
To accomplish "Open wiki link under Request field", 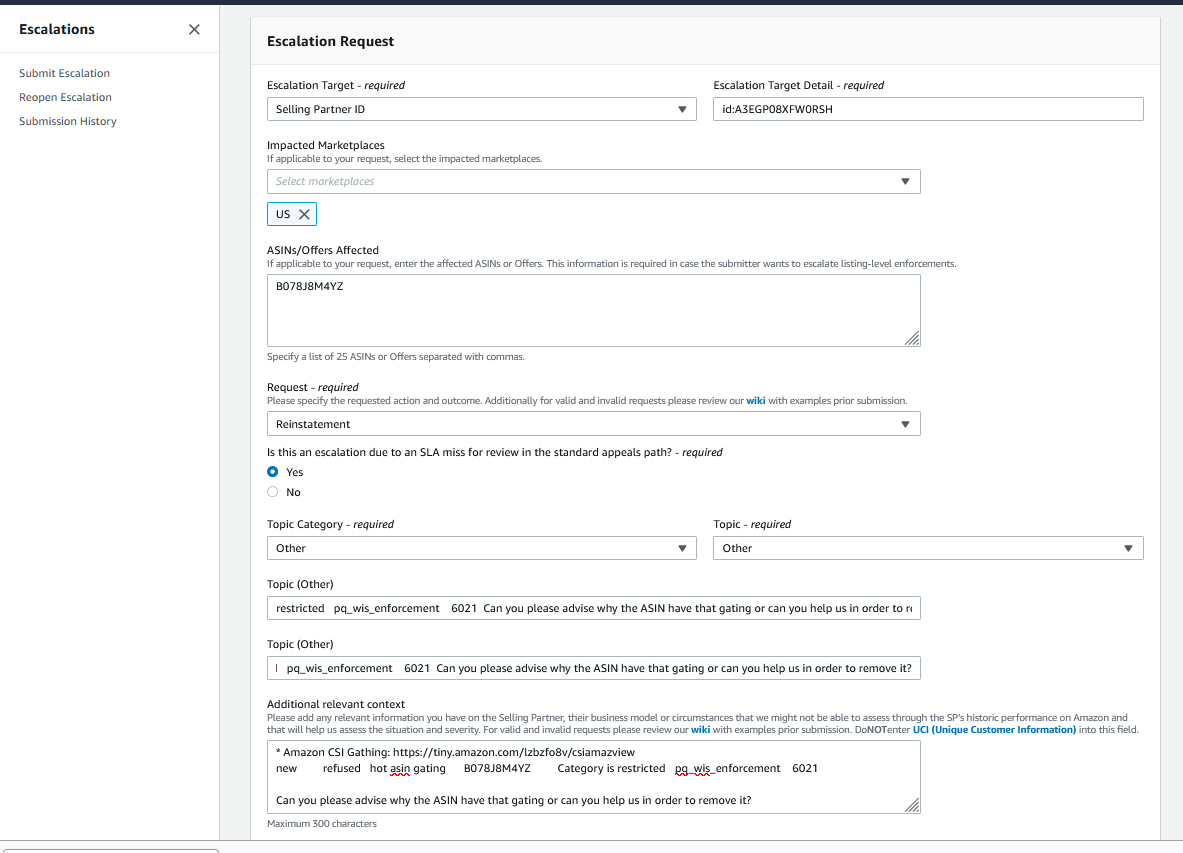I will coord(755,401).
